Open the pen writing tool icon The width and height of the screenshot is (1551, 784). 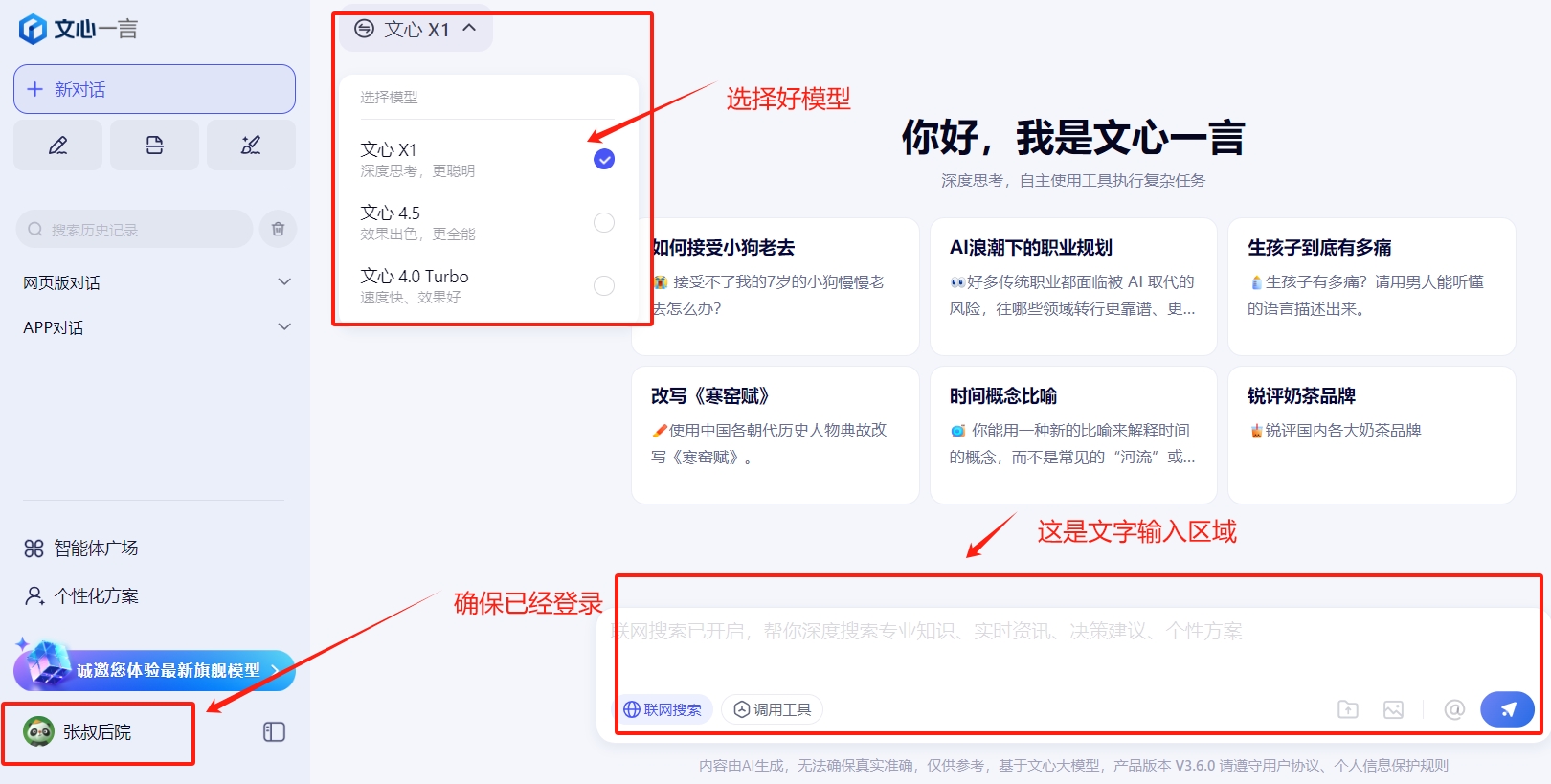tap(57, 146)
